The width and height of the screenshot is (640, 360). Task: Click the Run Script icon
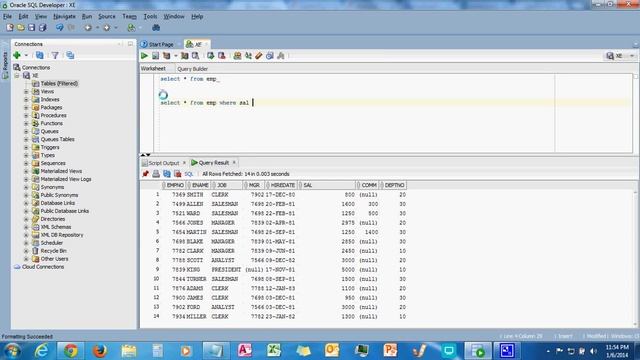coord(156,56)
